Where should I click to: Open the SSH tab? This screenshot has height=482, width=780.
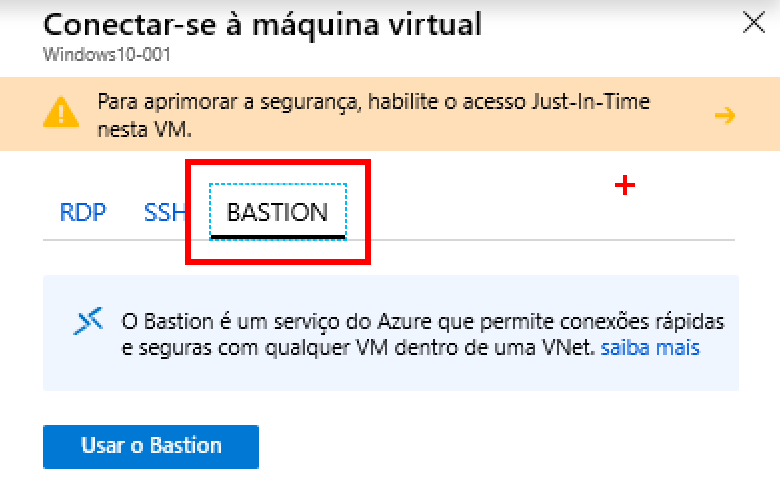[165, 212]
